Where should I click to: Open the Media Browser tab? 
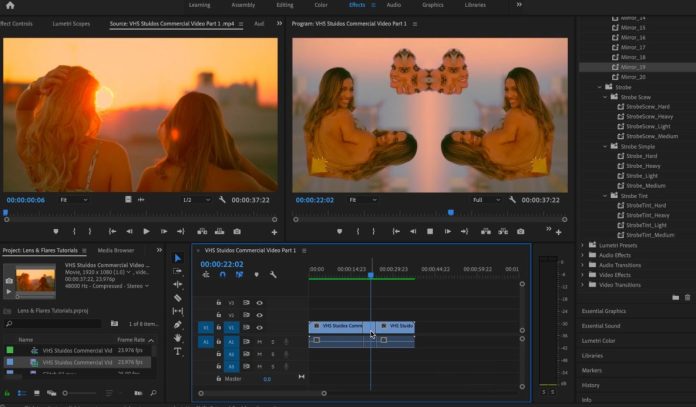tap(116, 250)
